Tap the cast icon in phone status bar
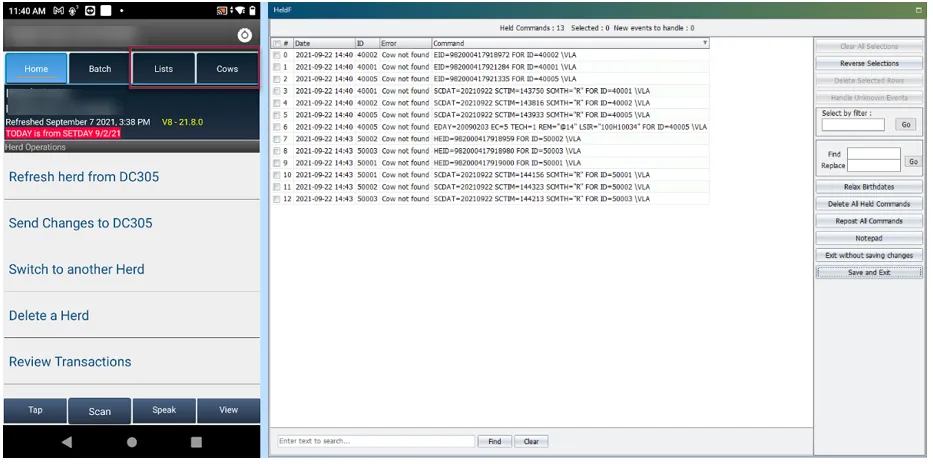 221,10
